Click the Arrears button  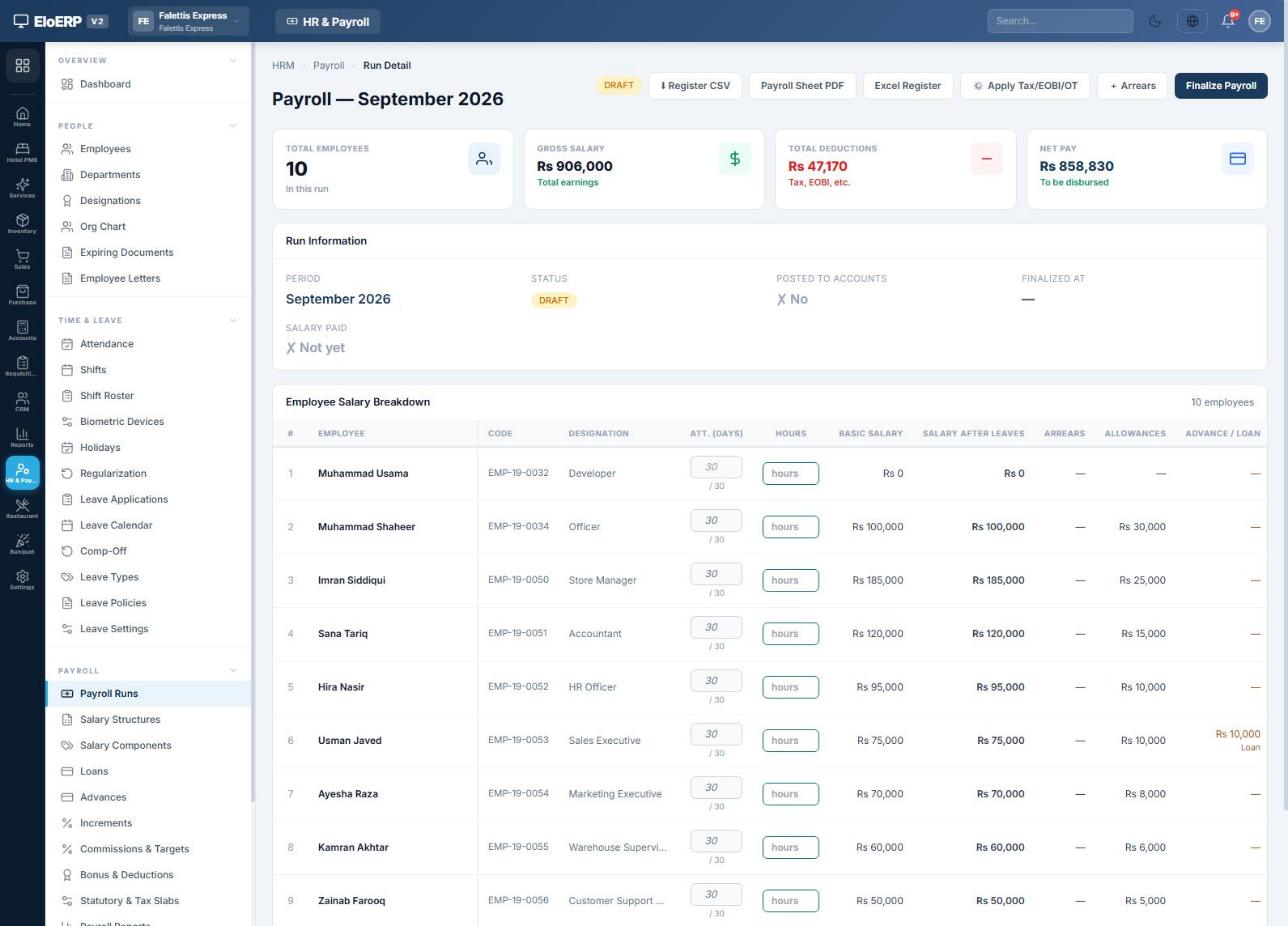click(1133, 86)
